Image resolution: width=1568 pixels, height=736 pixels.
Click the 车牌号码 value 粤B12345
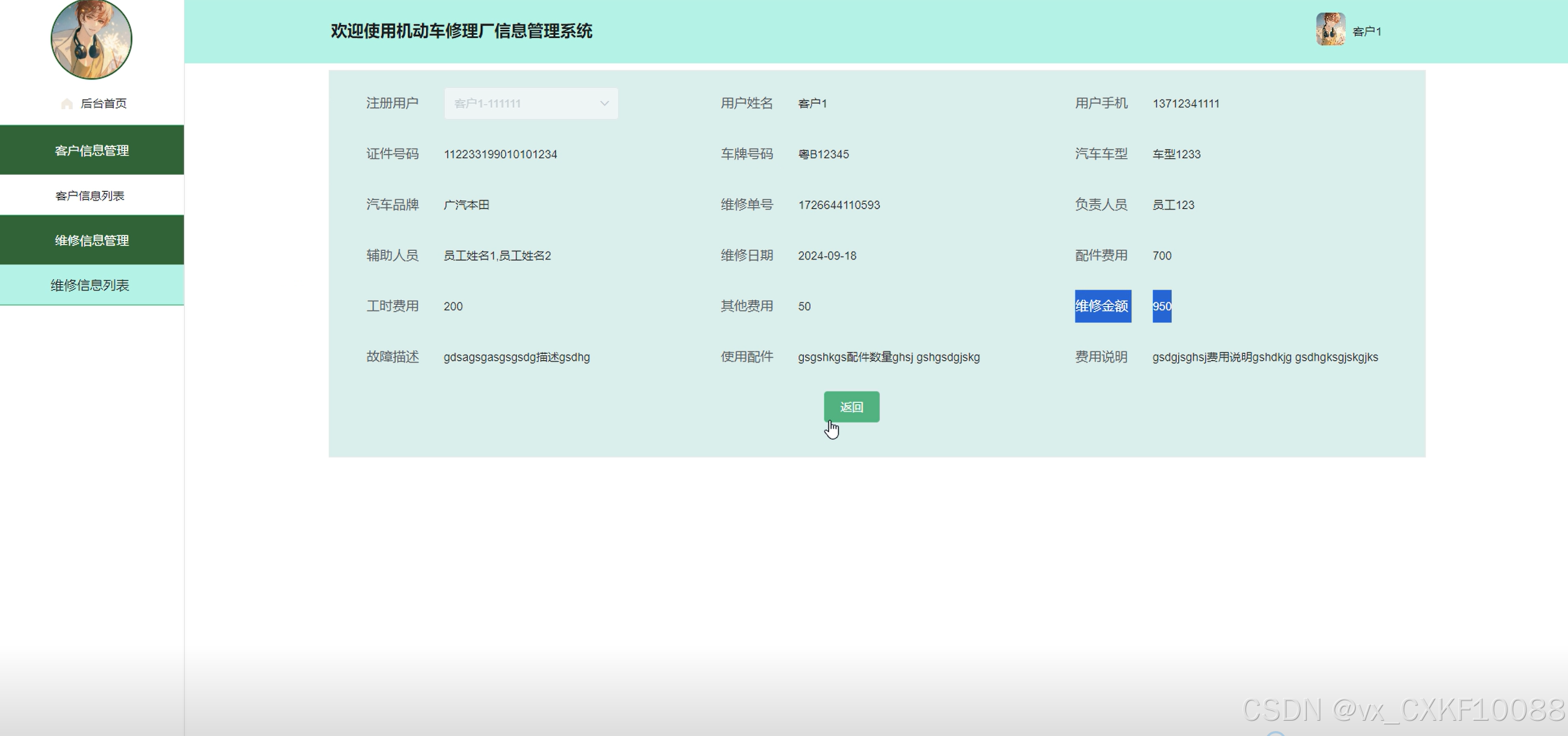[x=823, y=155]
